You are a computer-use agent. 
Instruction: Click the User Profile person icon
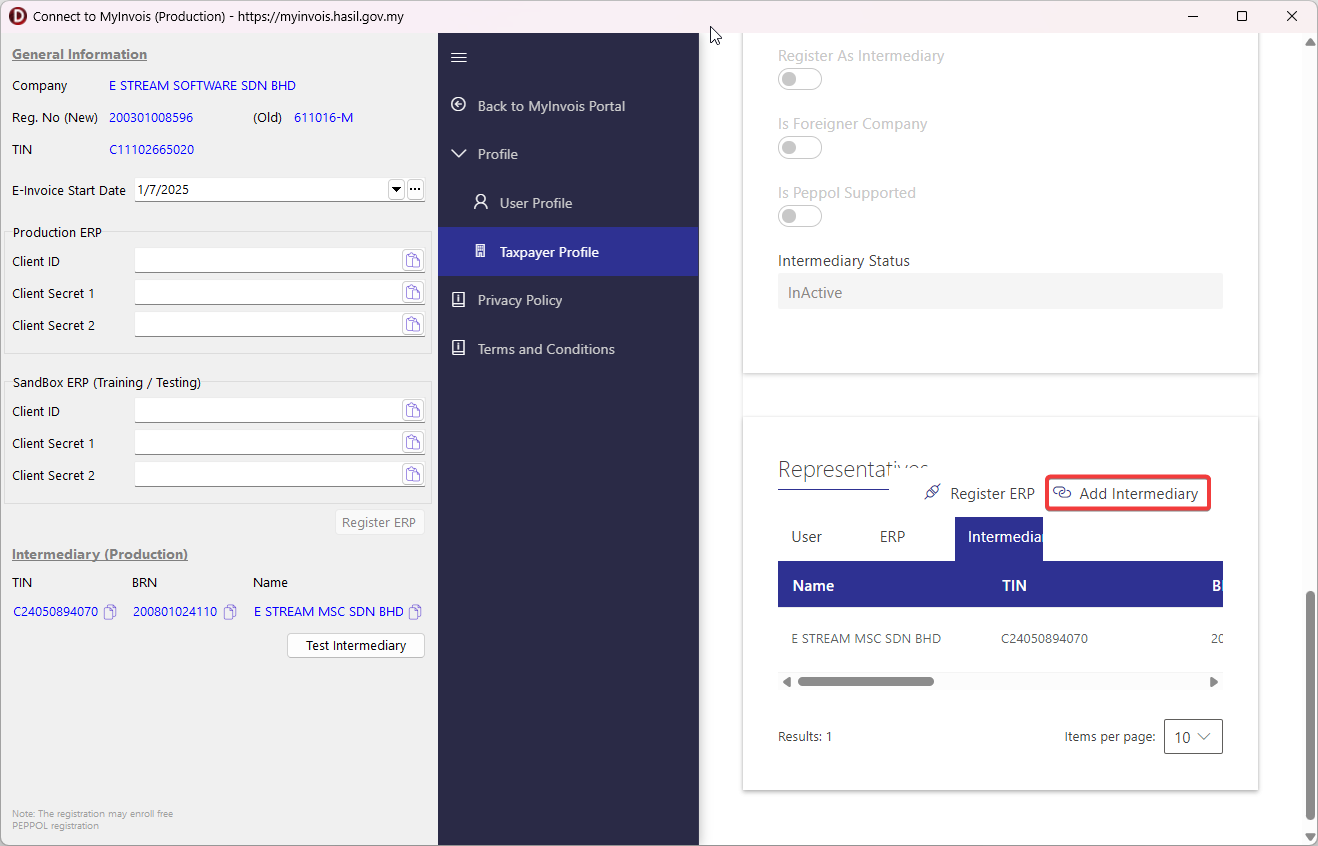pos(481,202)
